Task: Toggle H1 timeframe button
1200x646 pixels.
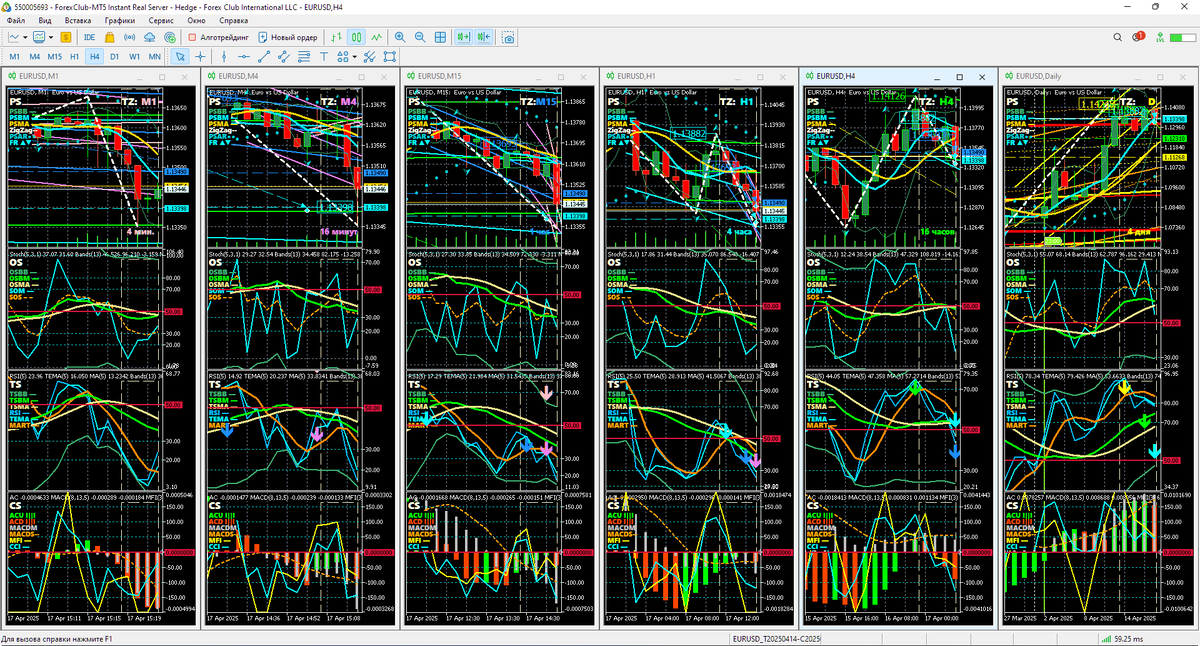Action: 75,57
